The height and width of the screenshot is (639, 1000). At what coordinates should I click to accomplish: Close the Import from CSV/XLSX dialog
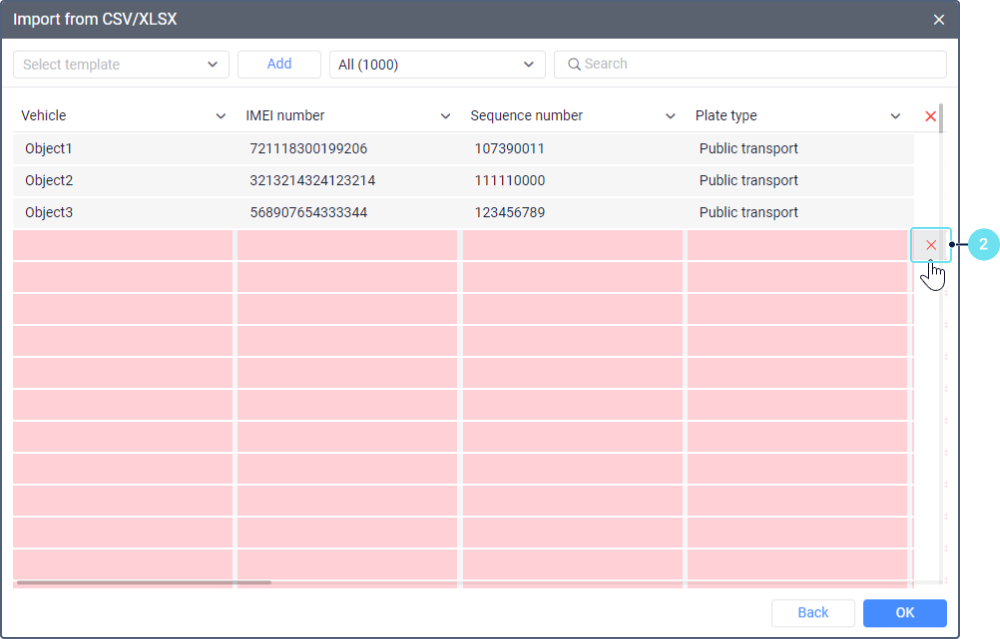pos(938,20)
